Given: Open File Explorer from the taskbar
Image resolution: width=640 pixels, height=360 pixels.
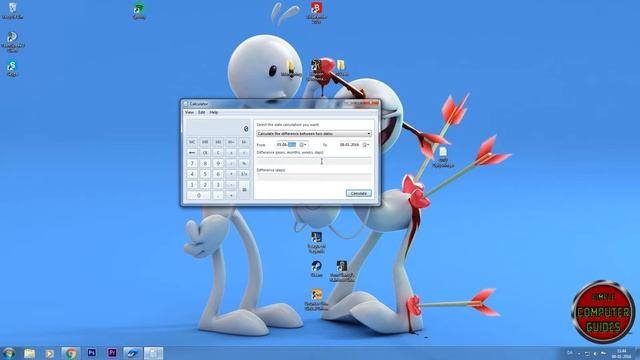Looking at the screenshot, I should pos(29,353).
